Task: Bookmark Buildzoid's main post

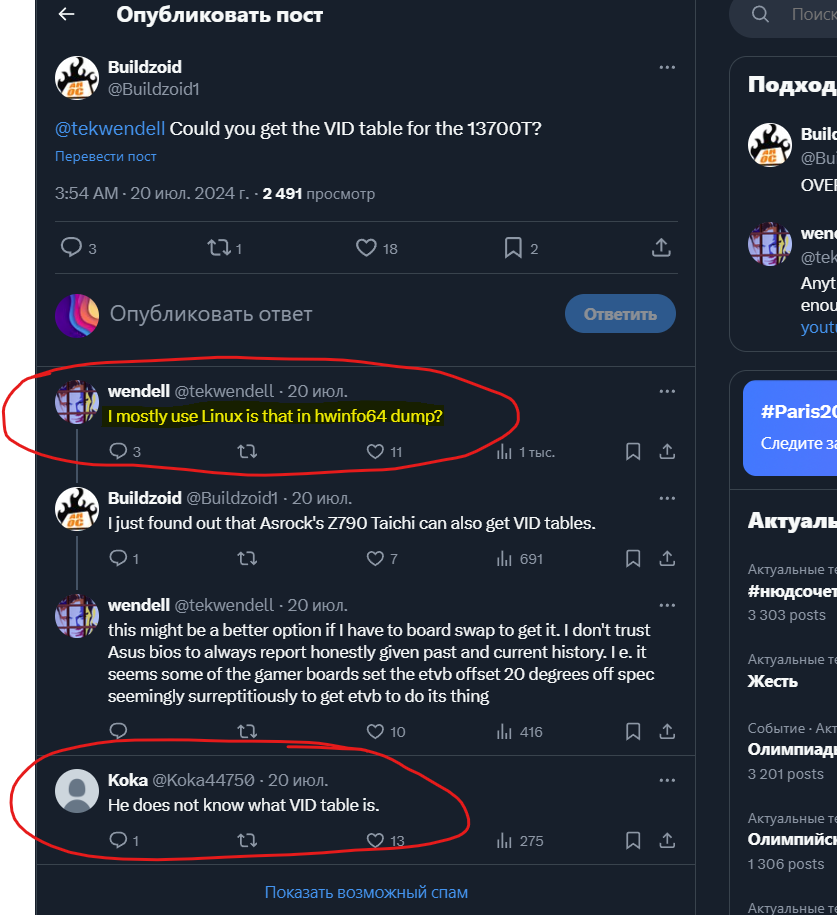Action: (513, 247)
